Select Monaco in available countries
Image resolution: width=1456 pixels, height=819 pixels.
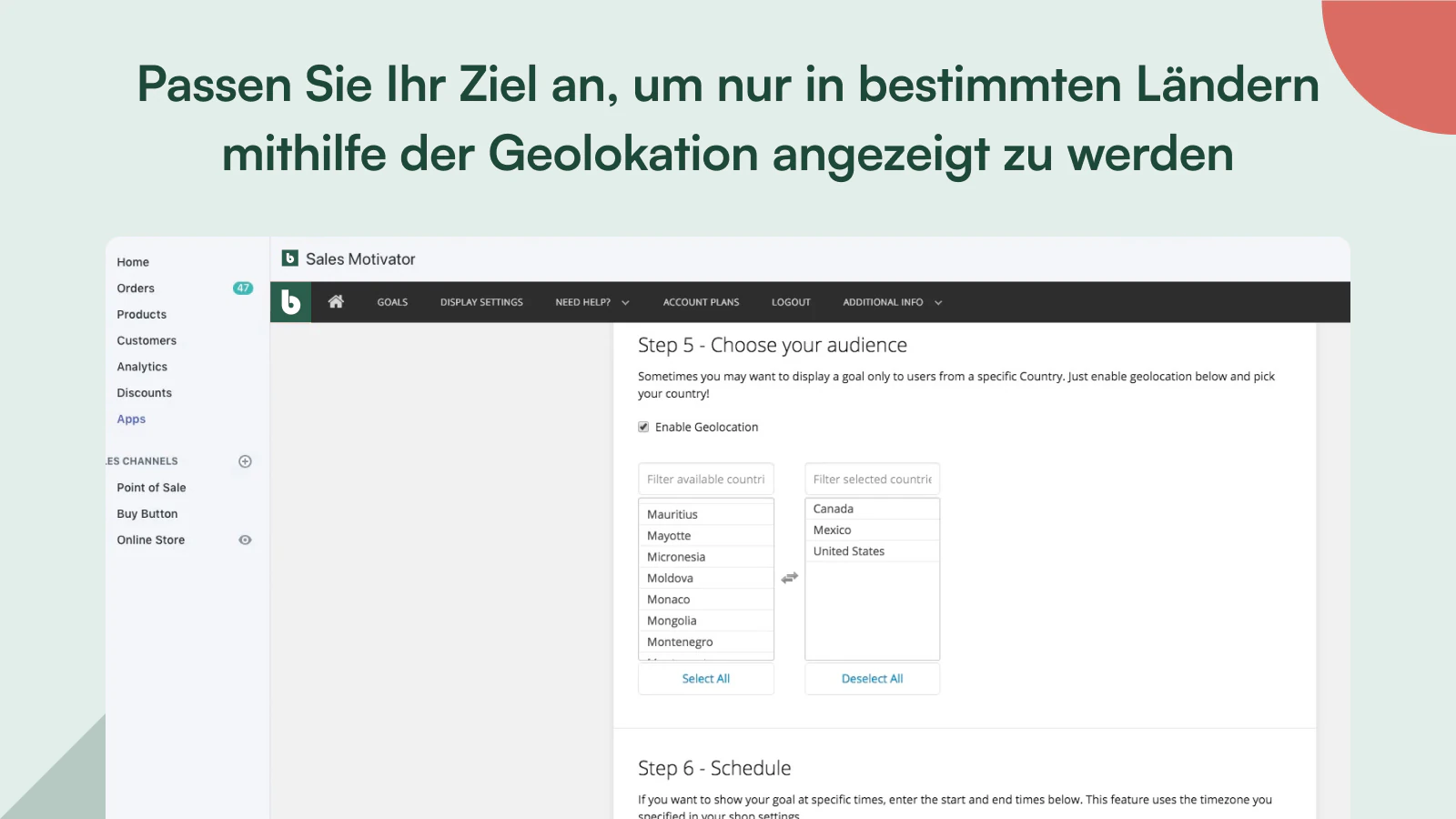(x=706, y=600)
